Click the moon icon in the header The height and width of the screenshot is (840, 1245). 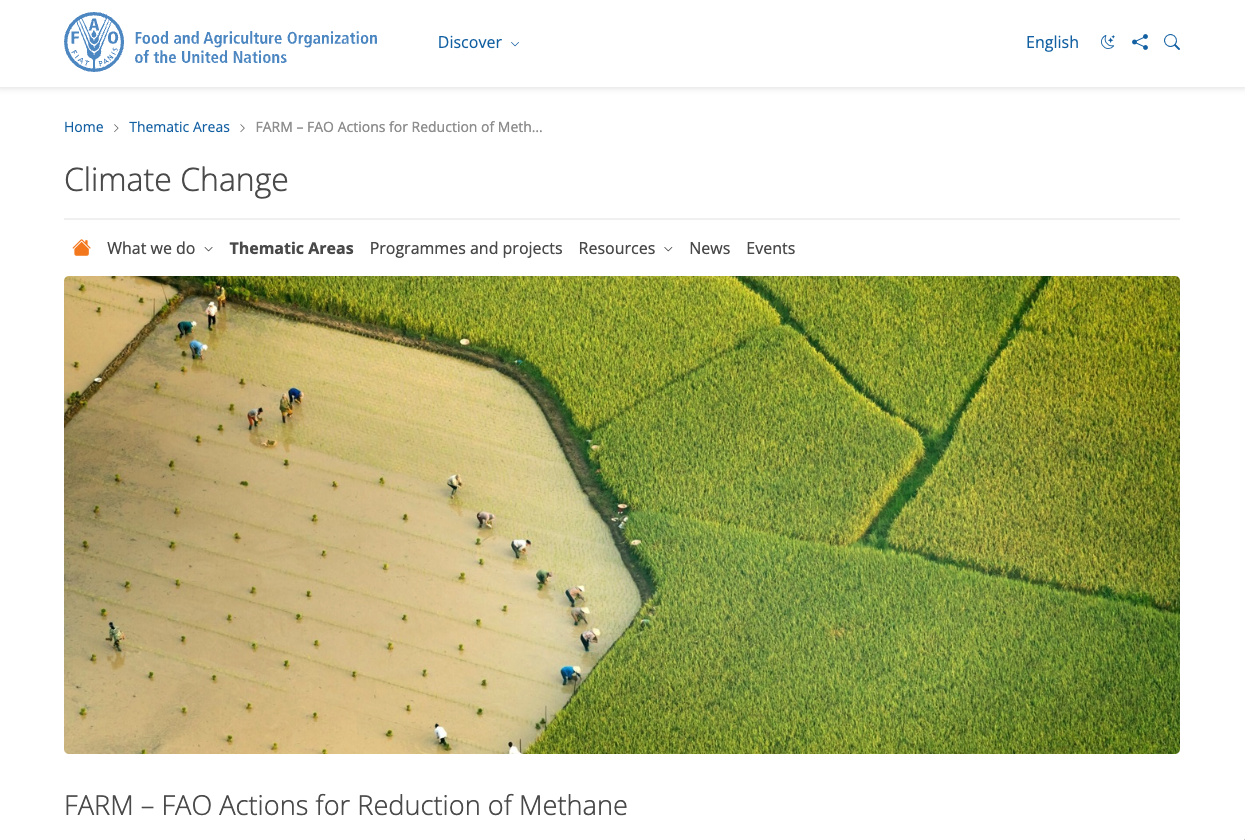pyautogui.click(x=1107, y=42)
